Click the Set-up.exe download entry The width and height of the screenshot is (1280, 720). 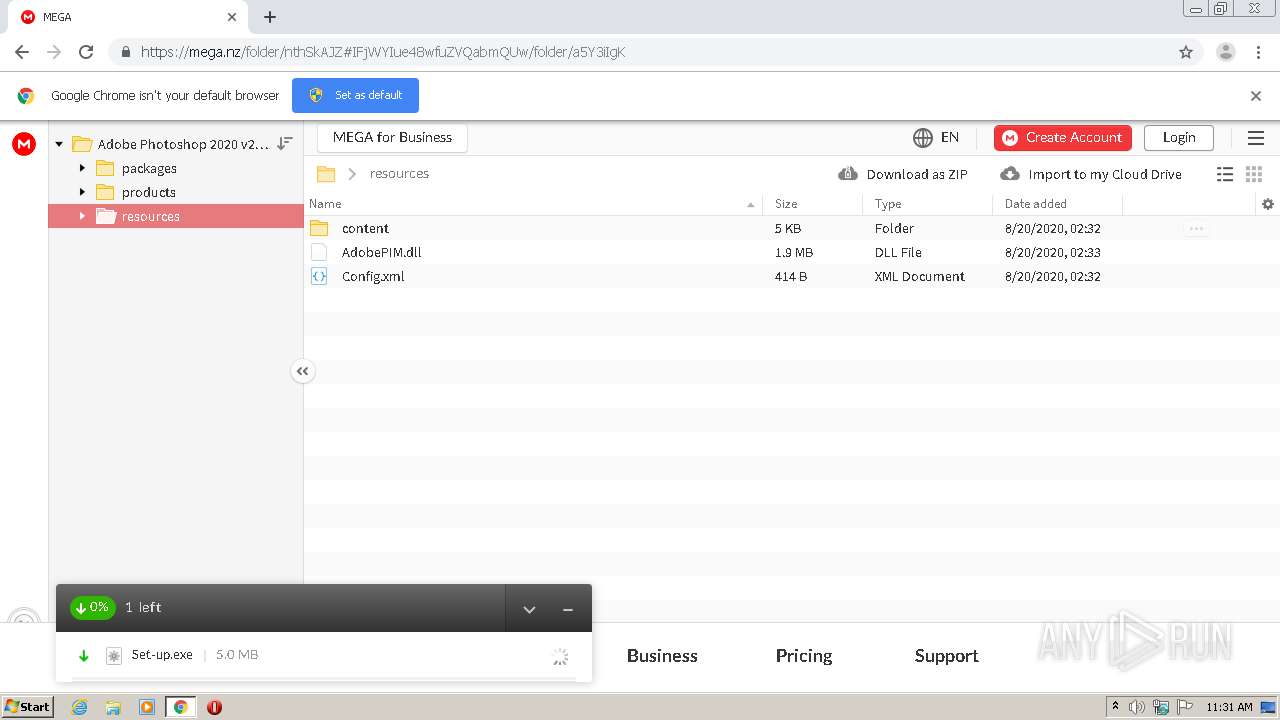pyautogui.click(x=324, y=656)
